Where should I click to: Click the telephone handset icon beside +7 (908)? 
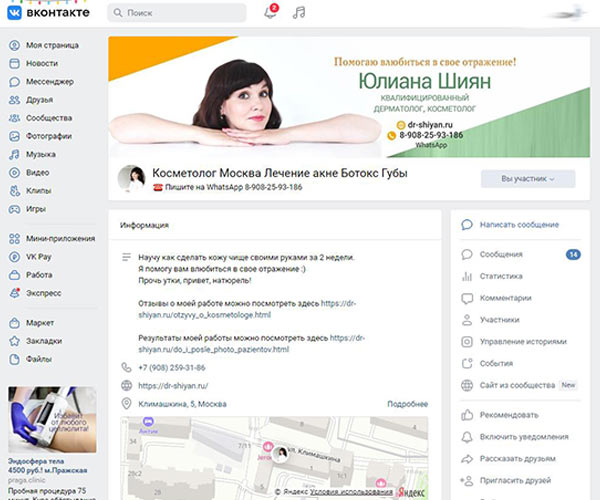[x=126, y=368]
